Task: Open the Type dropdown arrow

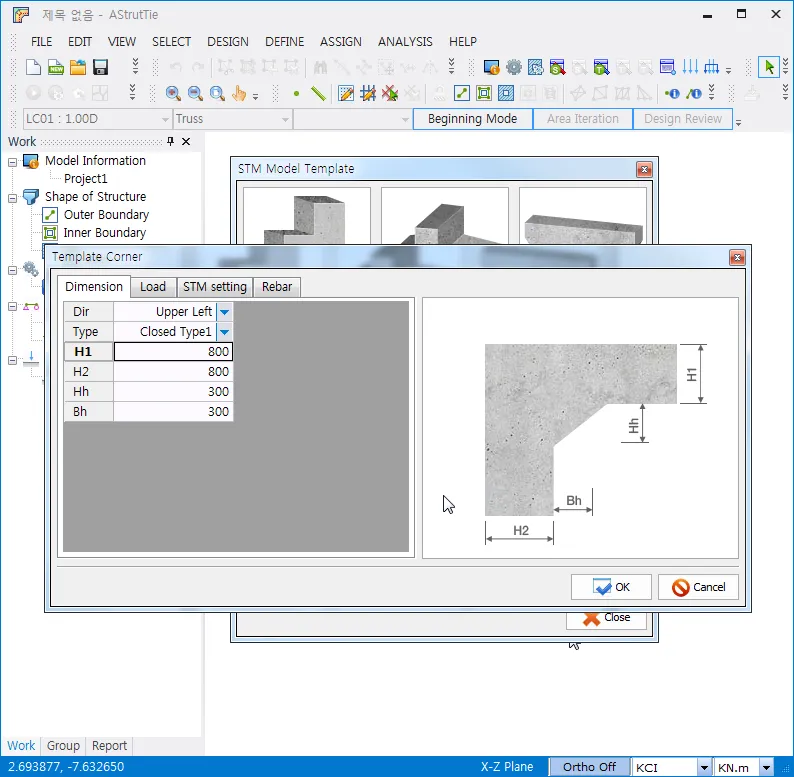Action: coord(224,332)
